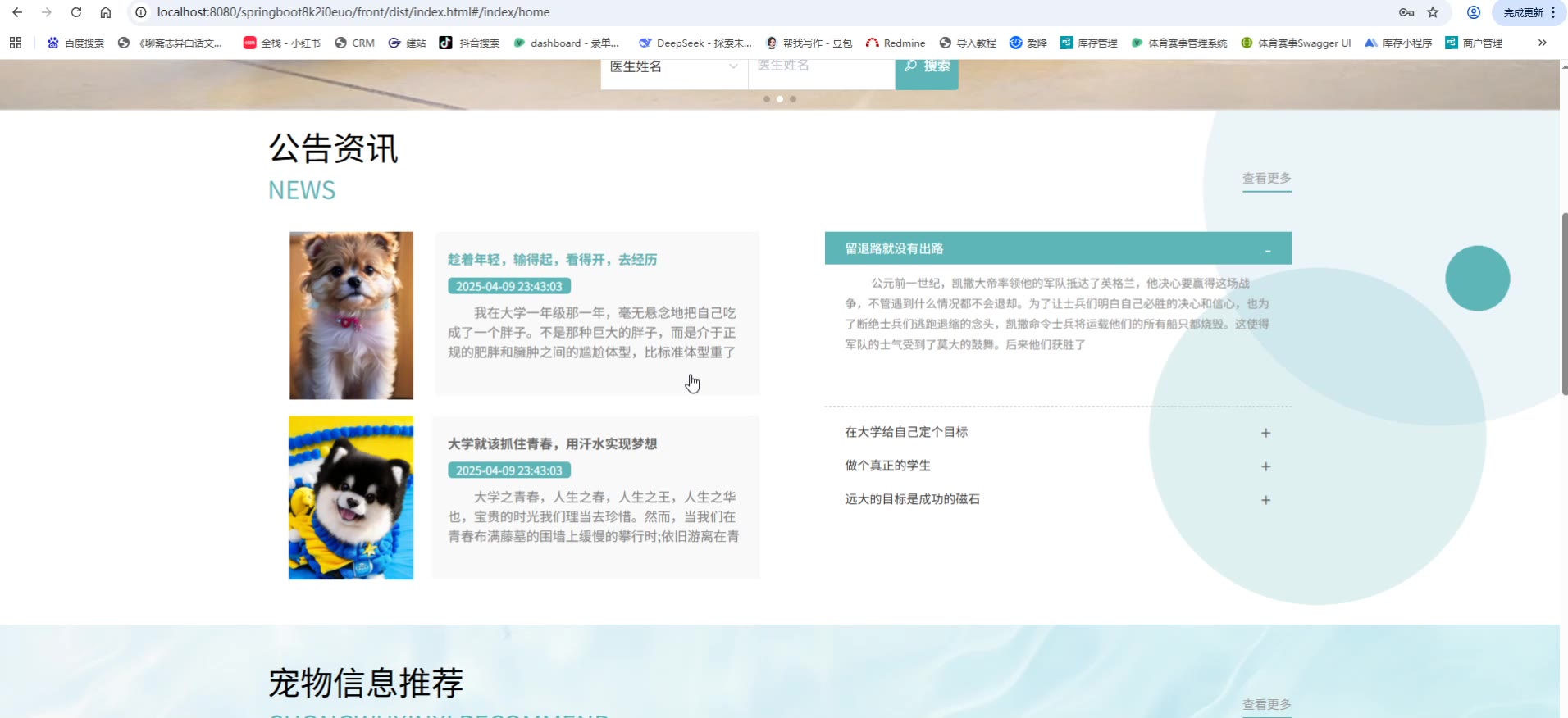Show more bookmarks with the chevron icon
Viewport: 1568px width, 718px height.
1542,43
